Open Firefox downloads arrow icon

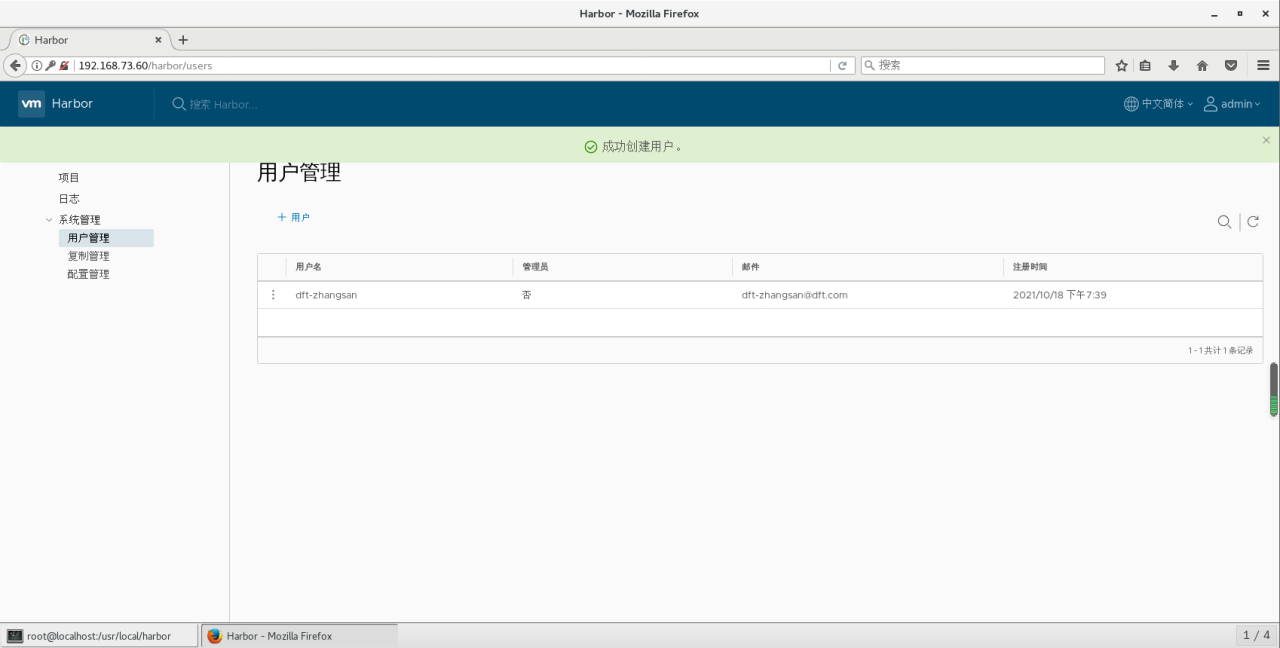coord(1173,65)
